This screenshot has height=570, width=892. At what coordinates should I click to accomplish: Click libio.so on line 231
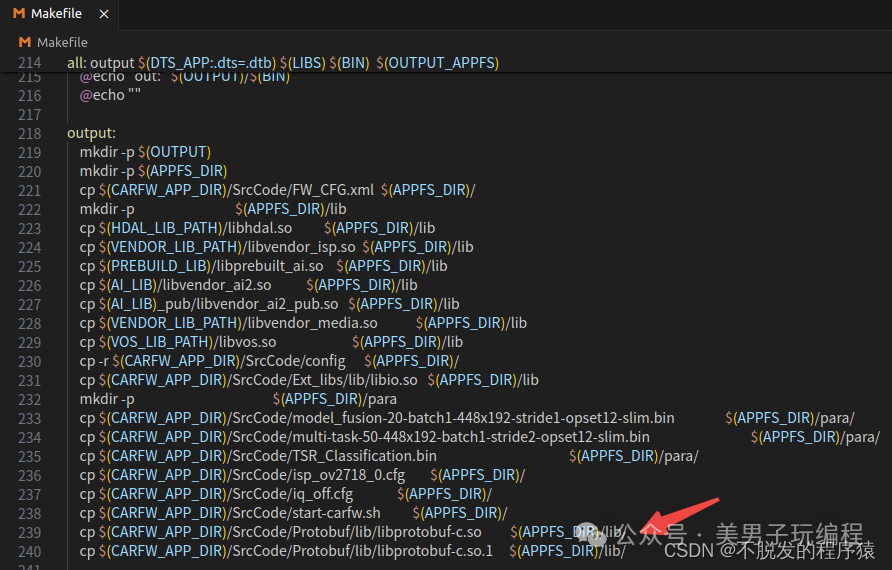[x=395, y=380]
